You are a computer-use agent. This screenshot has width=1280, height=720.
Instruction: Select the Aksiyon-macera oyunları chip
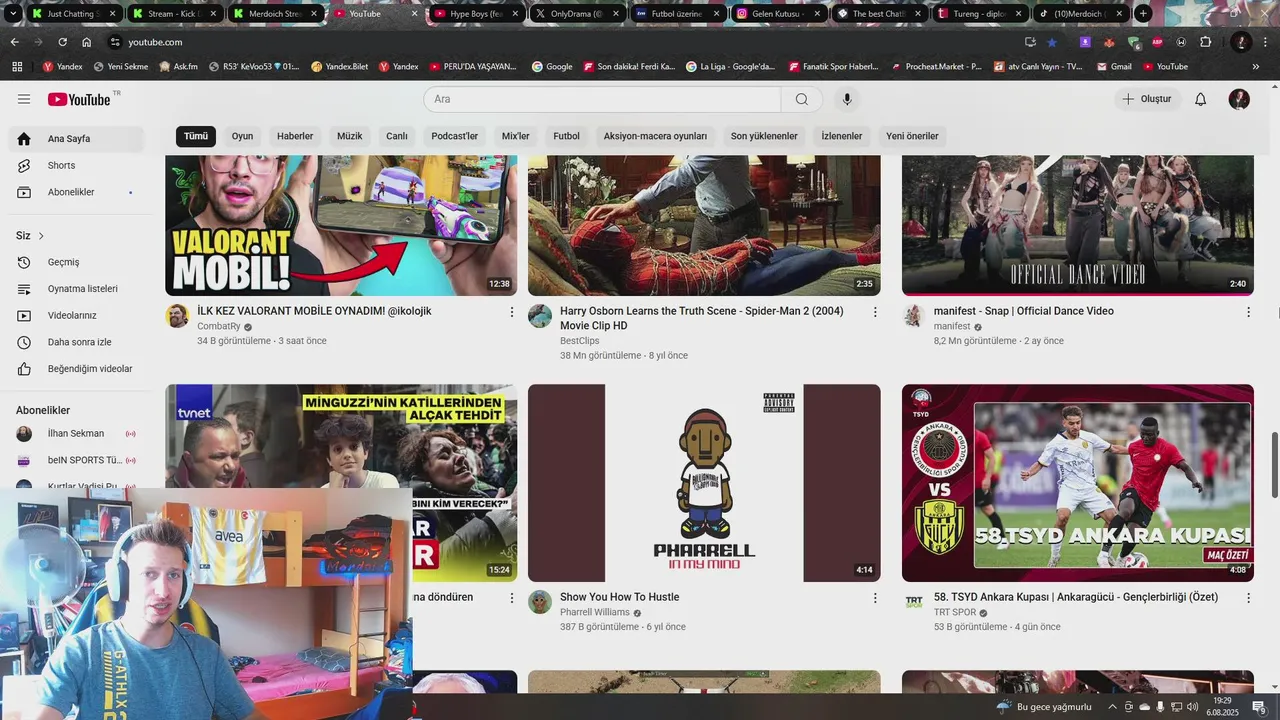pyautogui.click(x=655, y=136)
